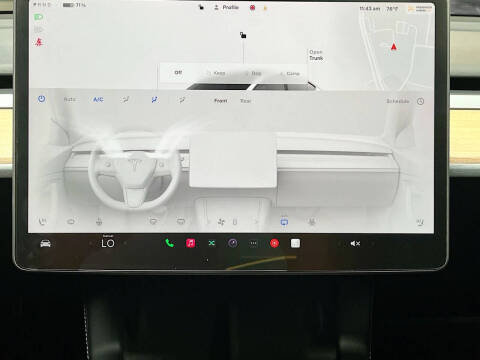Tap the lock icon in top status bar
This screenshot has height=360, width=480.
(x=201, y=7)
